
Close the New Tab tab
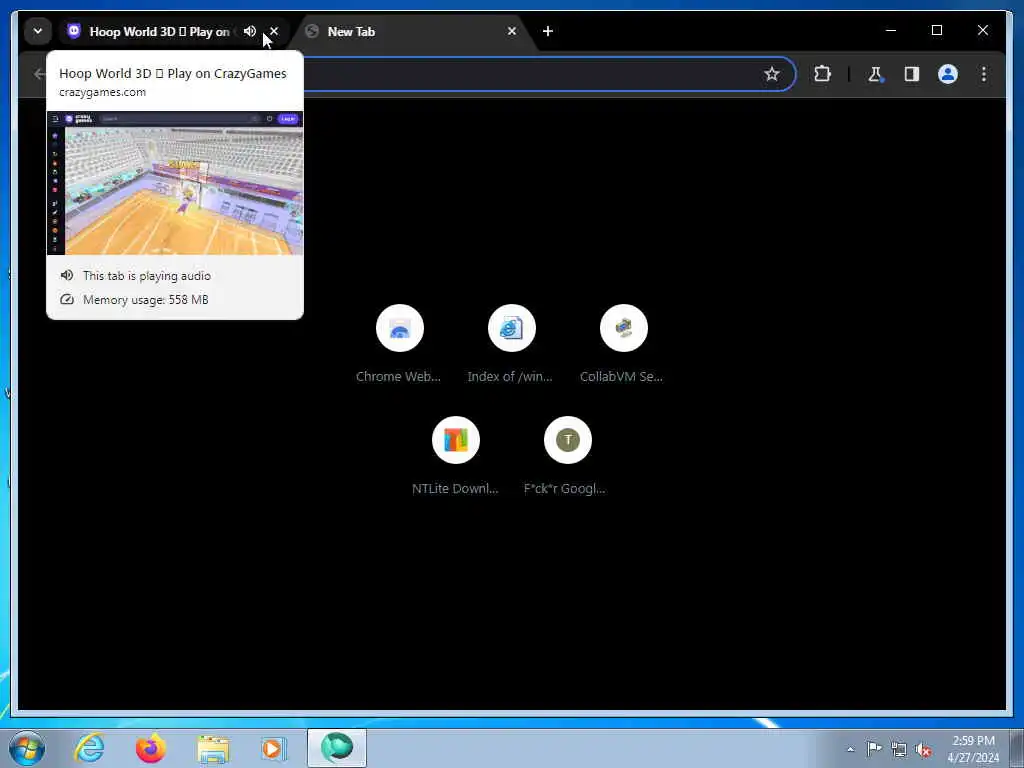511,31
